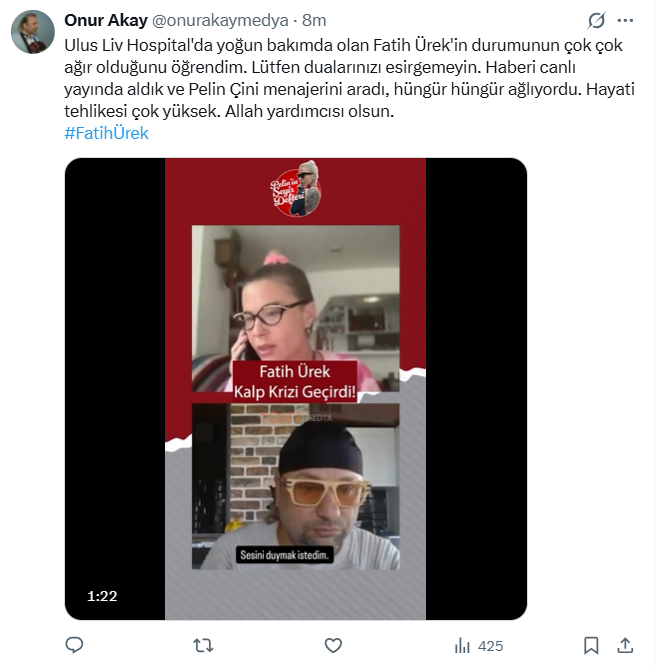
Task: Open the @onurakaymedya handle link
Action: 220,20
